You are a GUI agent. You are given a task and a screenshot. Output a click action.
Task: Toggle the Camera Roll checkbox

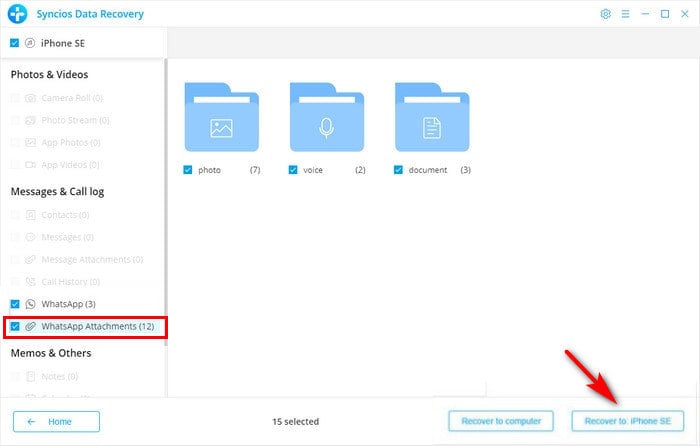[15, 98]
